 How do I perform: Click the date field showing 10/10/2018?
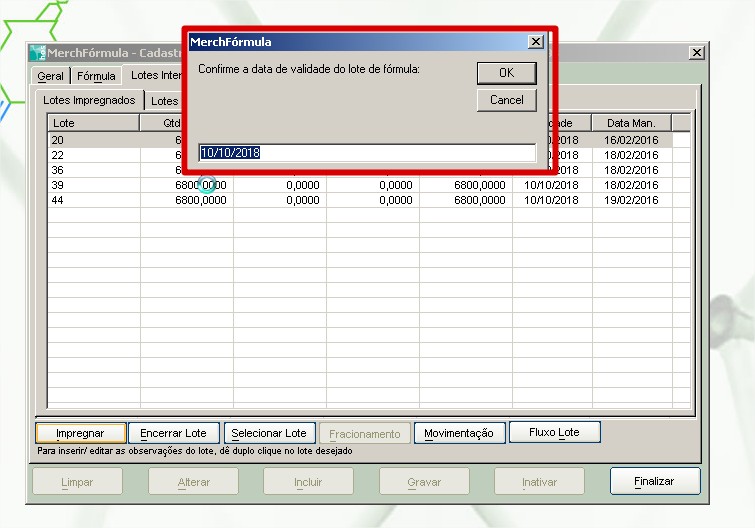pos(366,153)
